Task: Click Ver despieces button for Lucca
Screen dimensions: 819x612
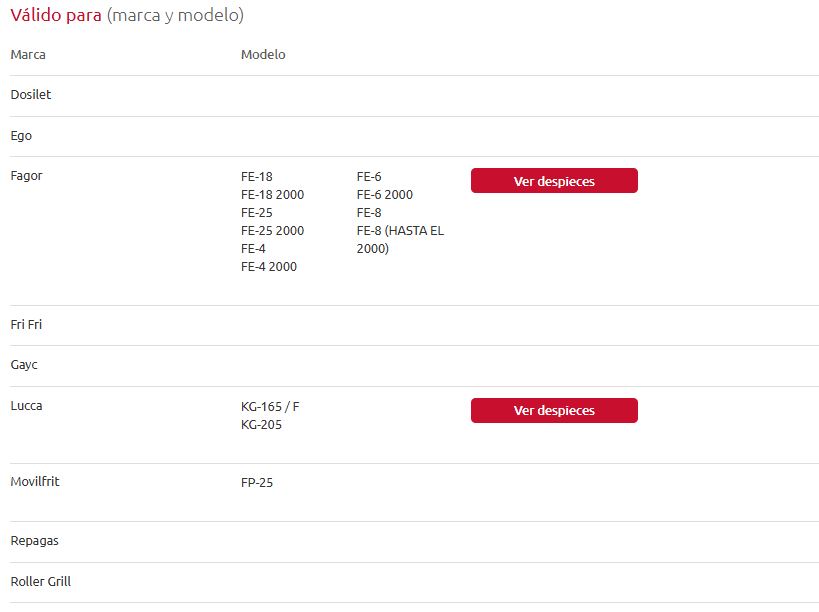Action: (x=553, y=411)
